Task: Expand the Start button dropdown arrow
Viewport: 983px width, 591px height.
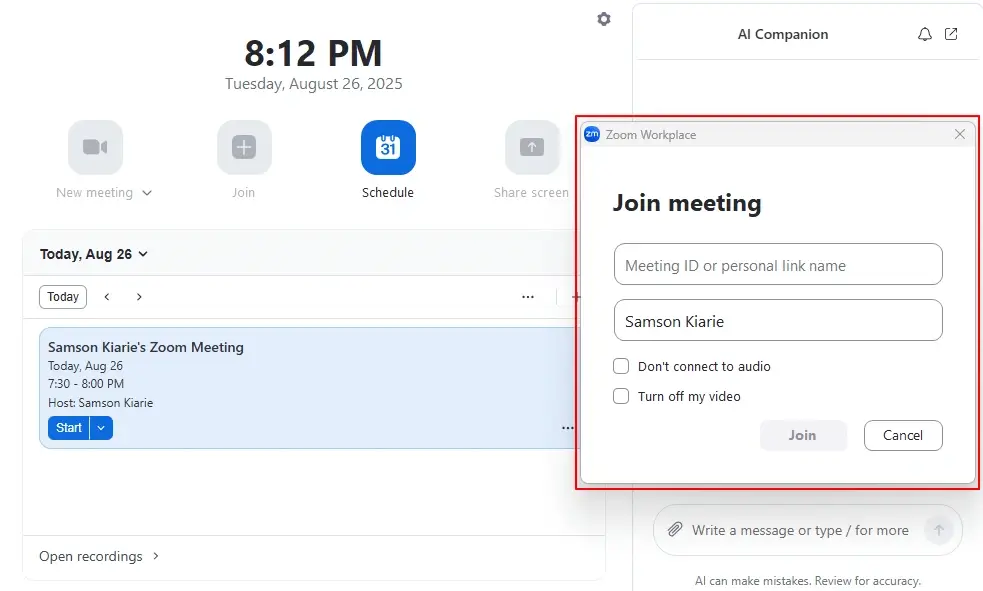Action: 101,428
